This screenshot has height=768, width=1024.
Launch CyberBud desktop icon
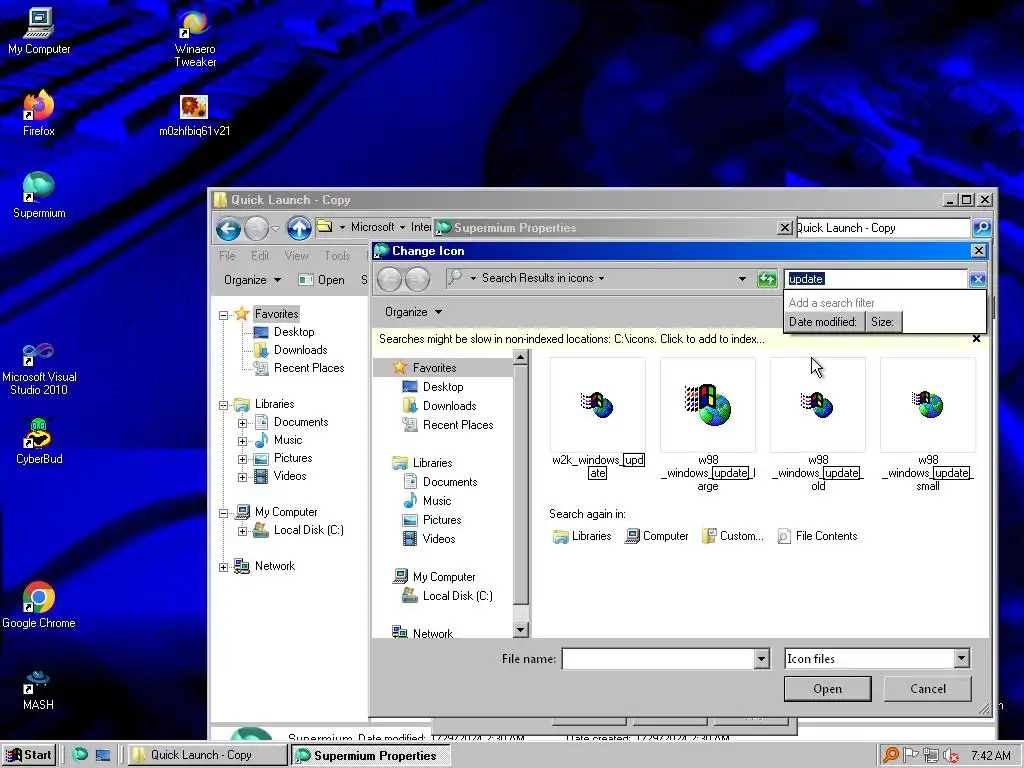39,441
